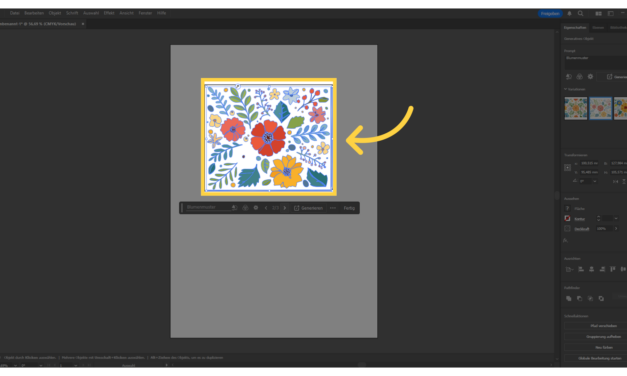Viewport: 627px width, 376px height.
Task: Open the Effekt menu
Action: (x=109, y=13)
